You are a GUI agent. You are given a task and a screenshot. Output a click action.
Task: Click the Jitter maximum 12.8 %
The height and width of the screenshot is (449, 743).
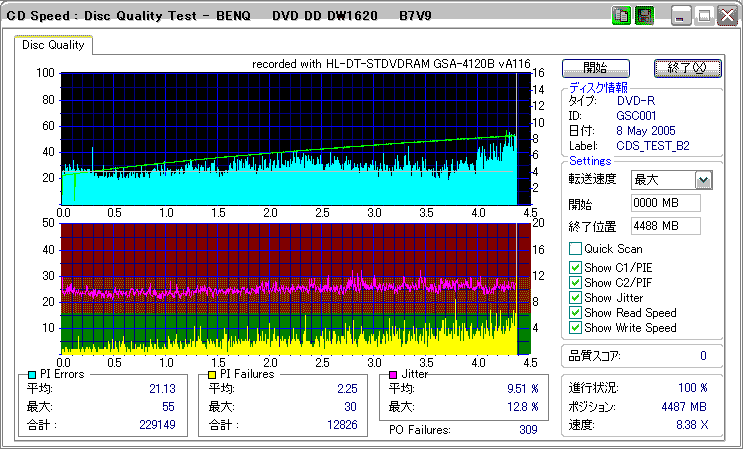(523, 407)
